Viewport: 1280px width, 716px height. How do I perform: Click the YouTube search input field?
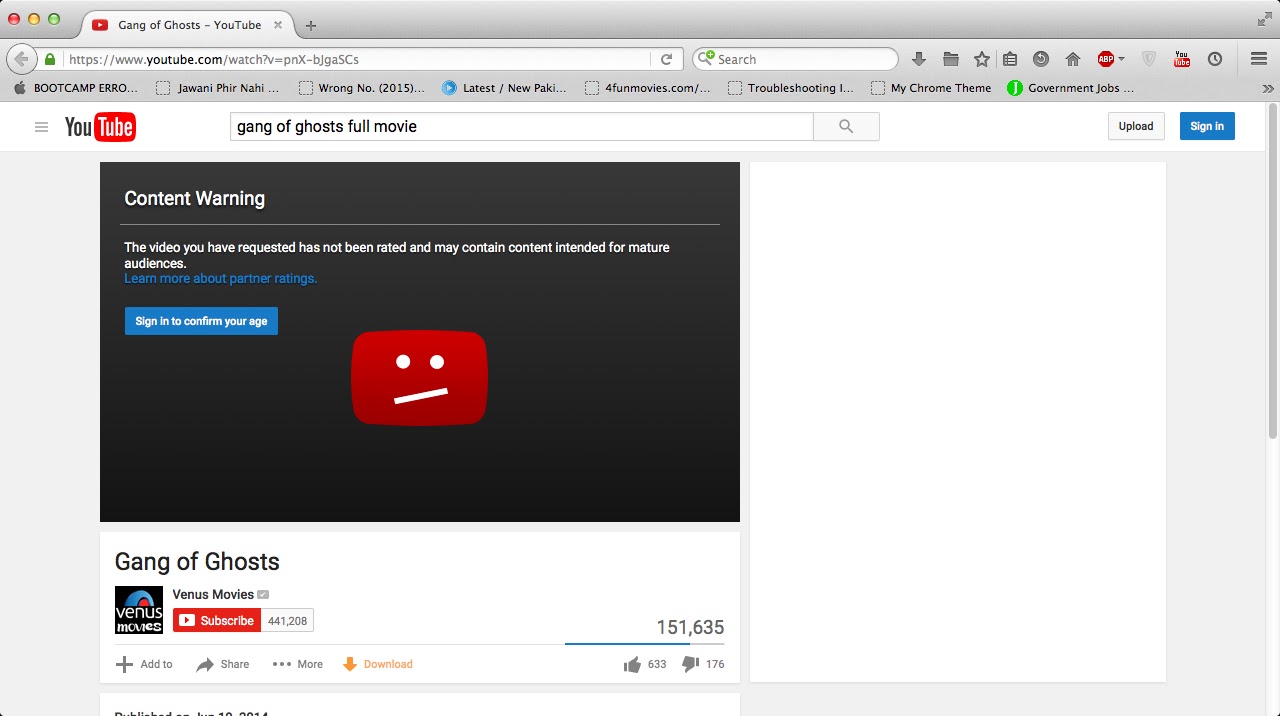(x=521, y=126)
